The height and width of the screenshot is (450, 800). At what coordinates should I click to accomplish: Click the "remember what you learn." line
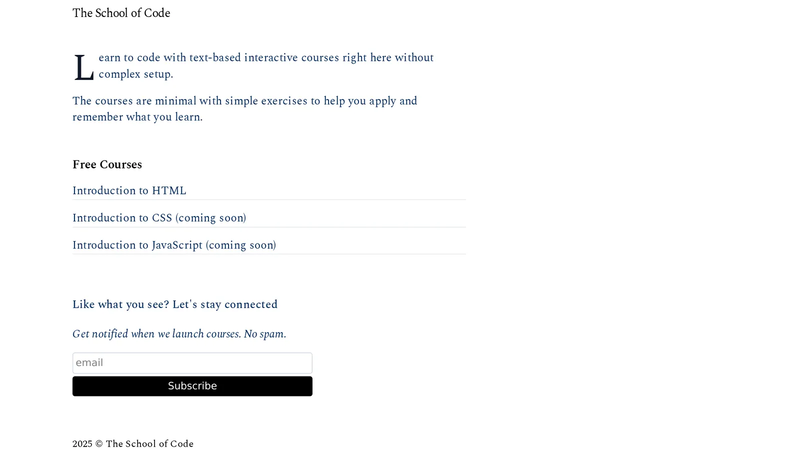(137, 117)
